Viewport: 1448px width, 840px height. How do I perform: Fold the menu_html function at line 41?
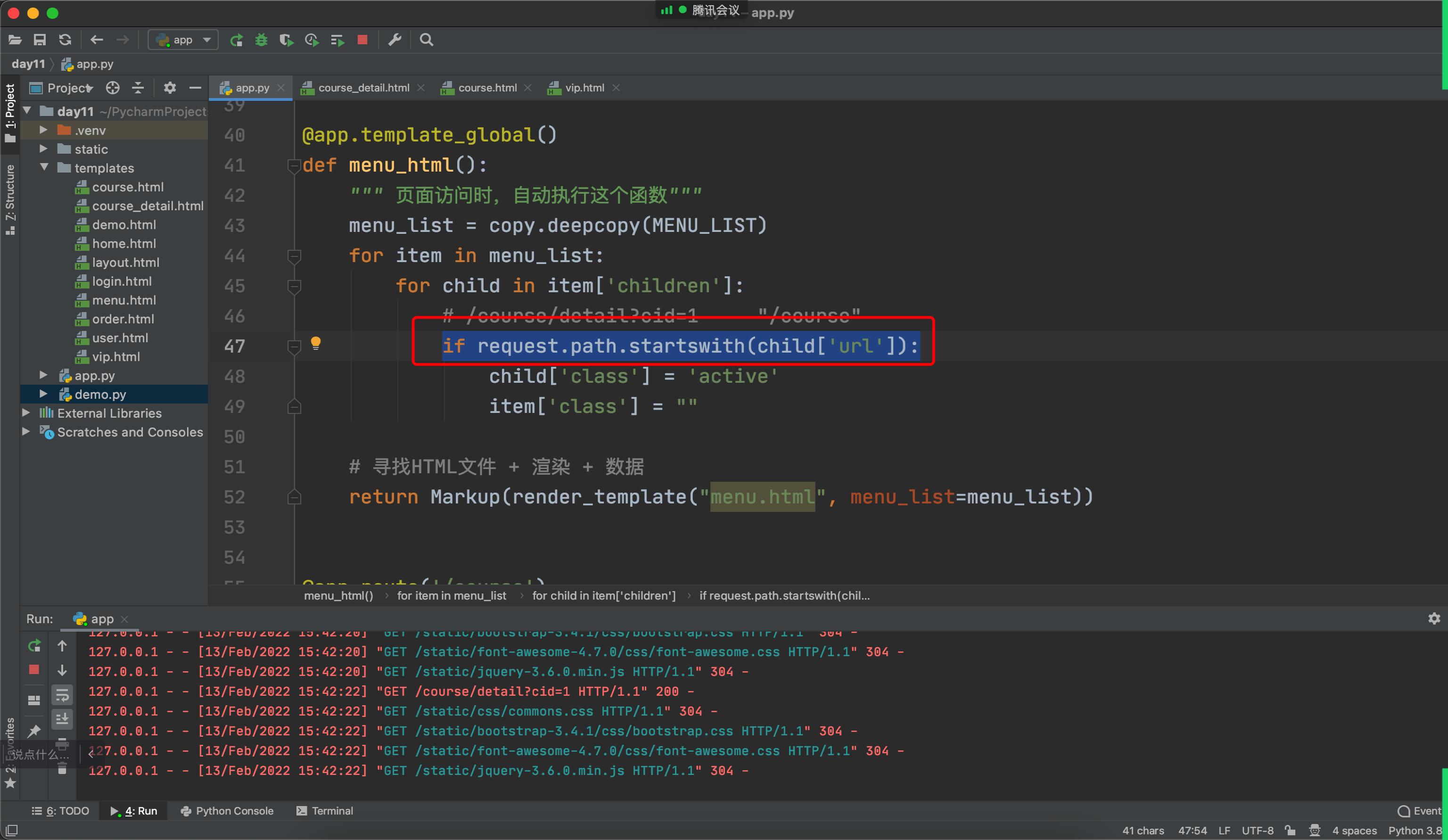(x=294, y=165)
